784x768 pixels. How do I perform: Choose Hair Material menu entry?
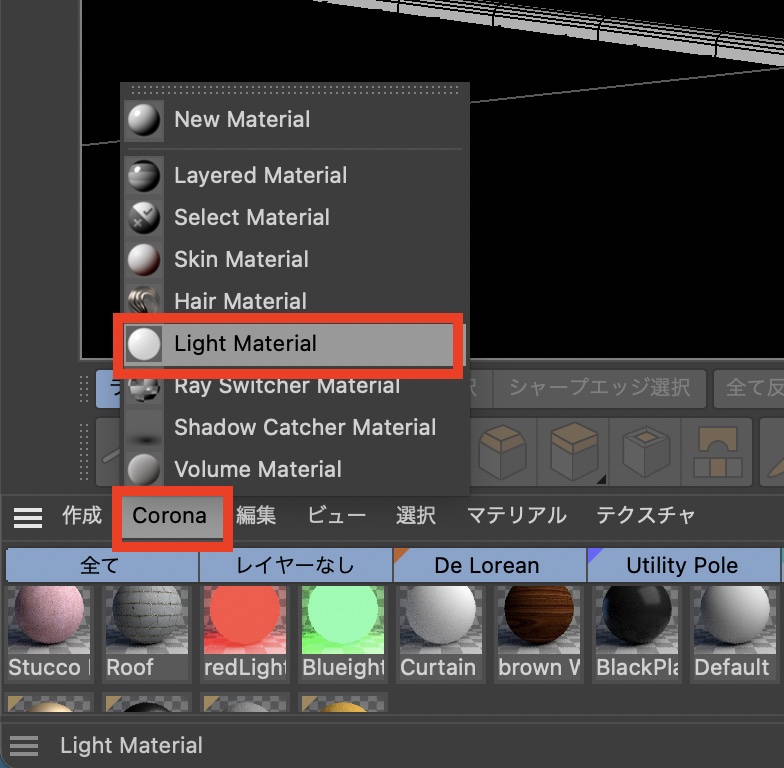coord(295,302)
